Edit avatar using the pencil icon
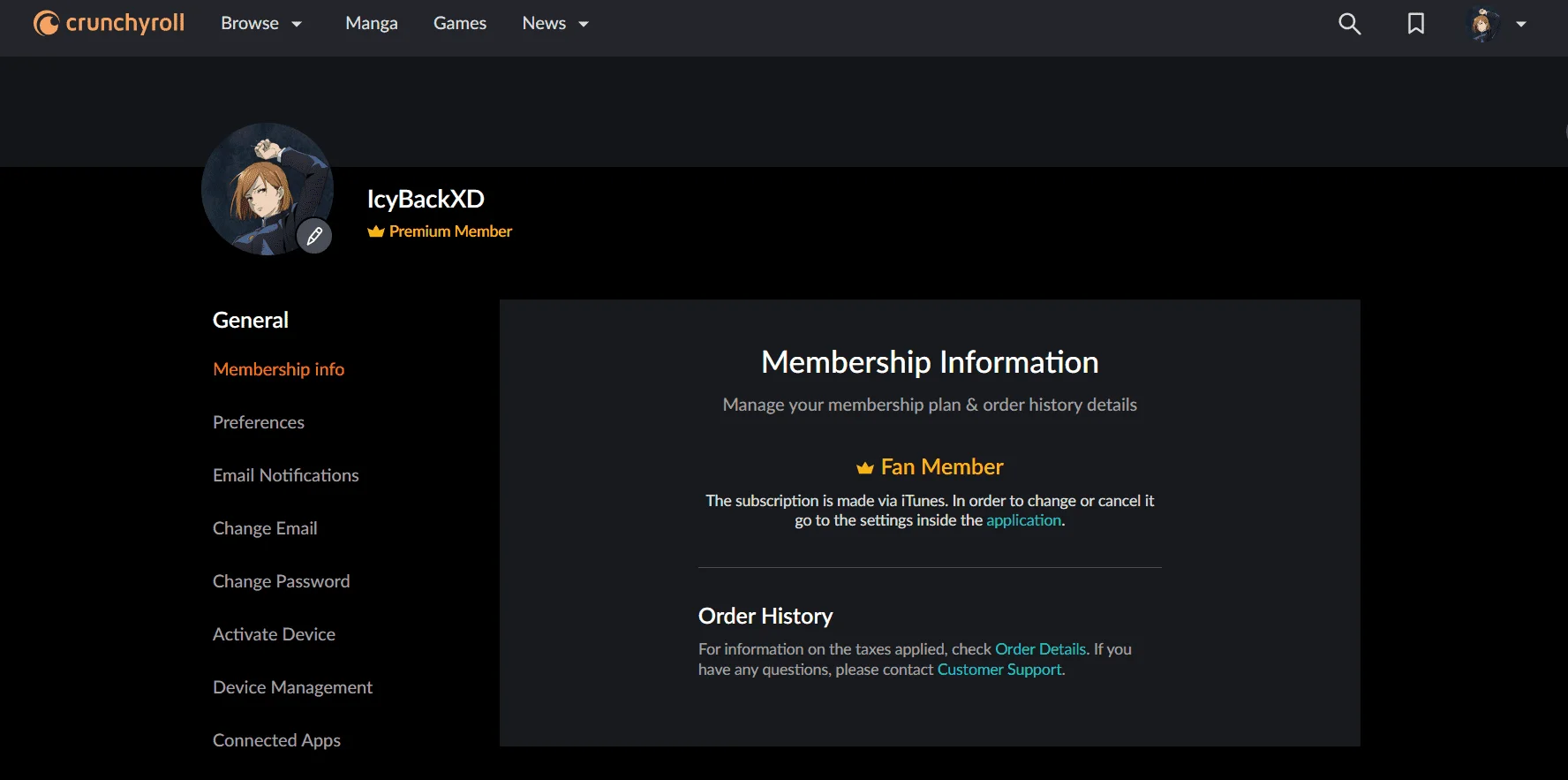Screen dimensions: 1568x780 point(314,236)
